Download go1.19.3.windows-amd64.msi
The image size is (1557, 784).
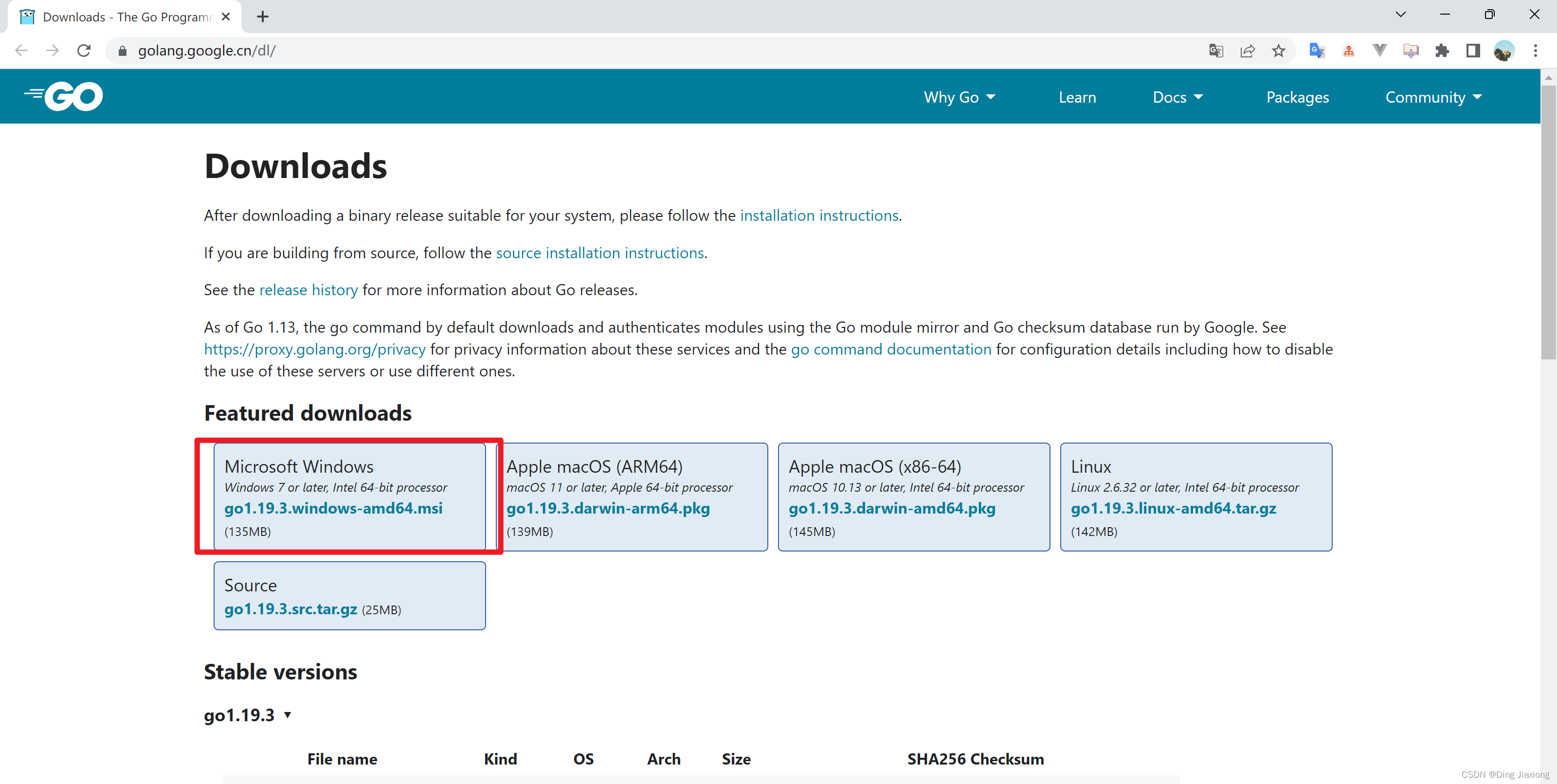(x=333, y=509)
